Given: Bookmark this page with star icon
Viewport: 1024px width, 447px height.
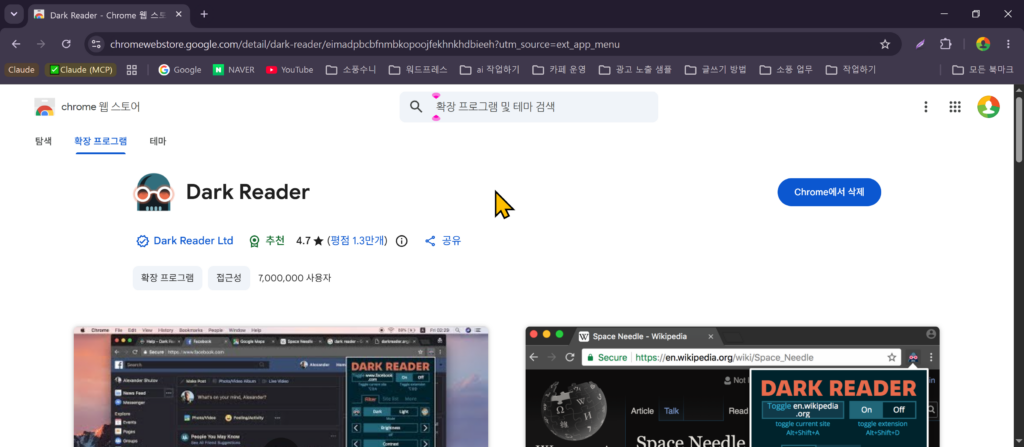Looking at the screenshot, I should (885, 44).
